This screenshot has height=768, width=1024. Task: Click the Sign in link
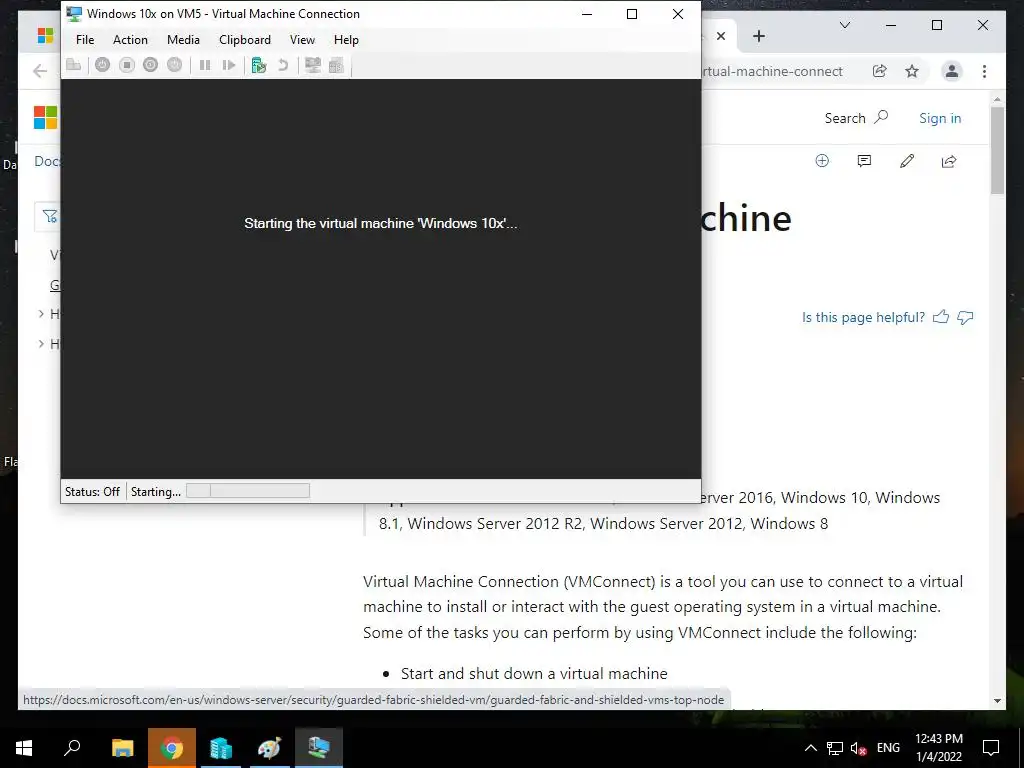click(x=940, y=118)
